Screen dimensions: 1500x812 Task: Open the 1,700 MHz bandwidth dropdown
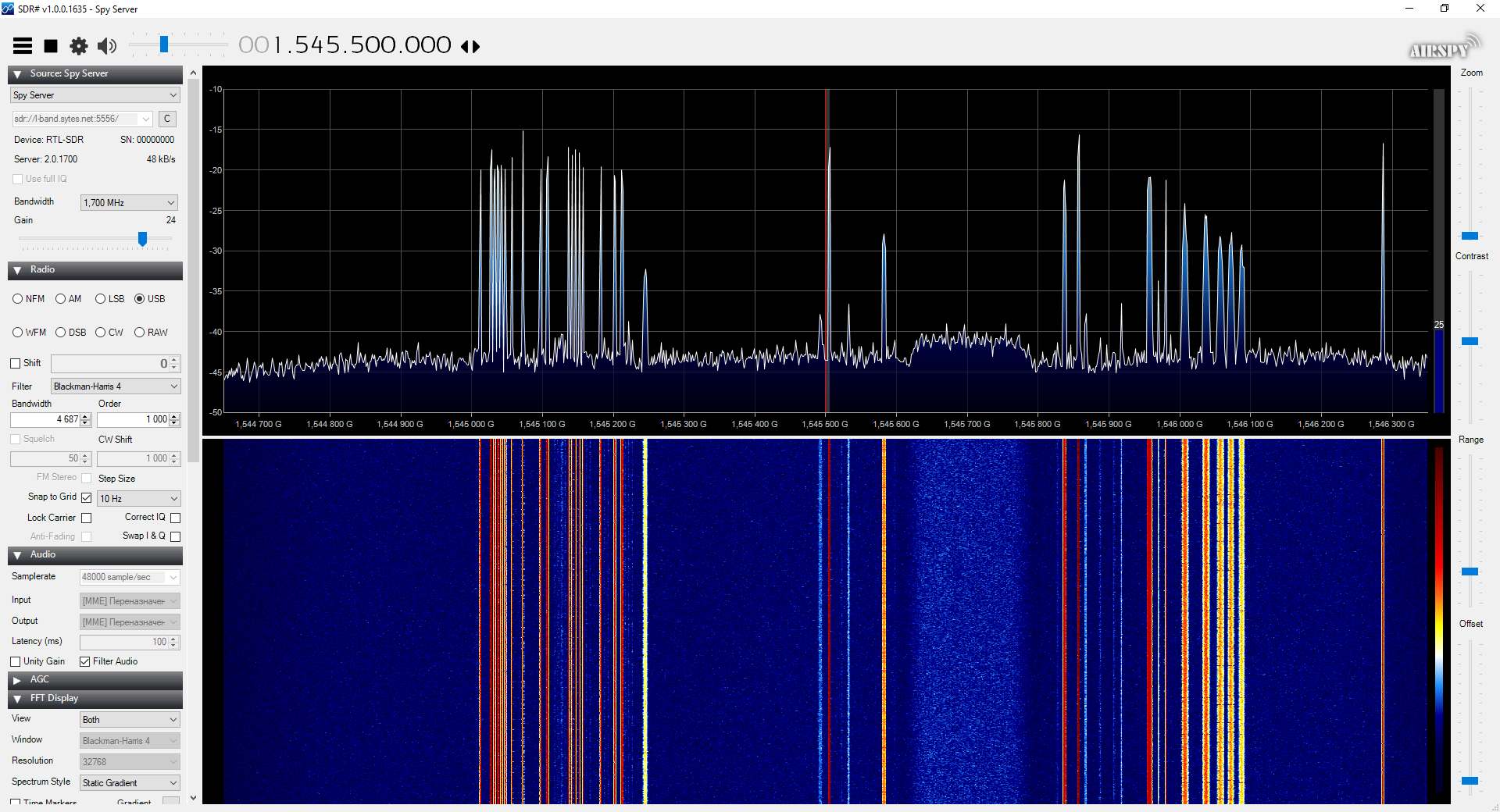tap(129, 203)
